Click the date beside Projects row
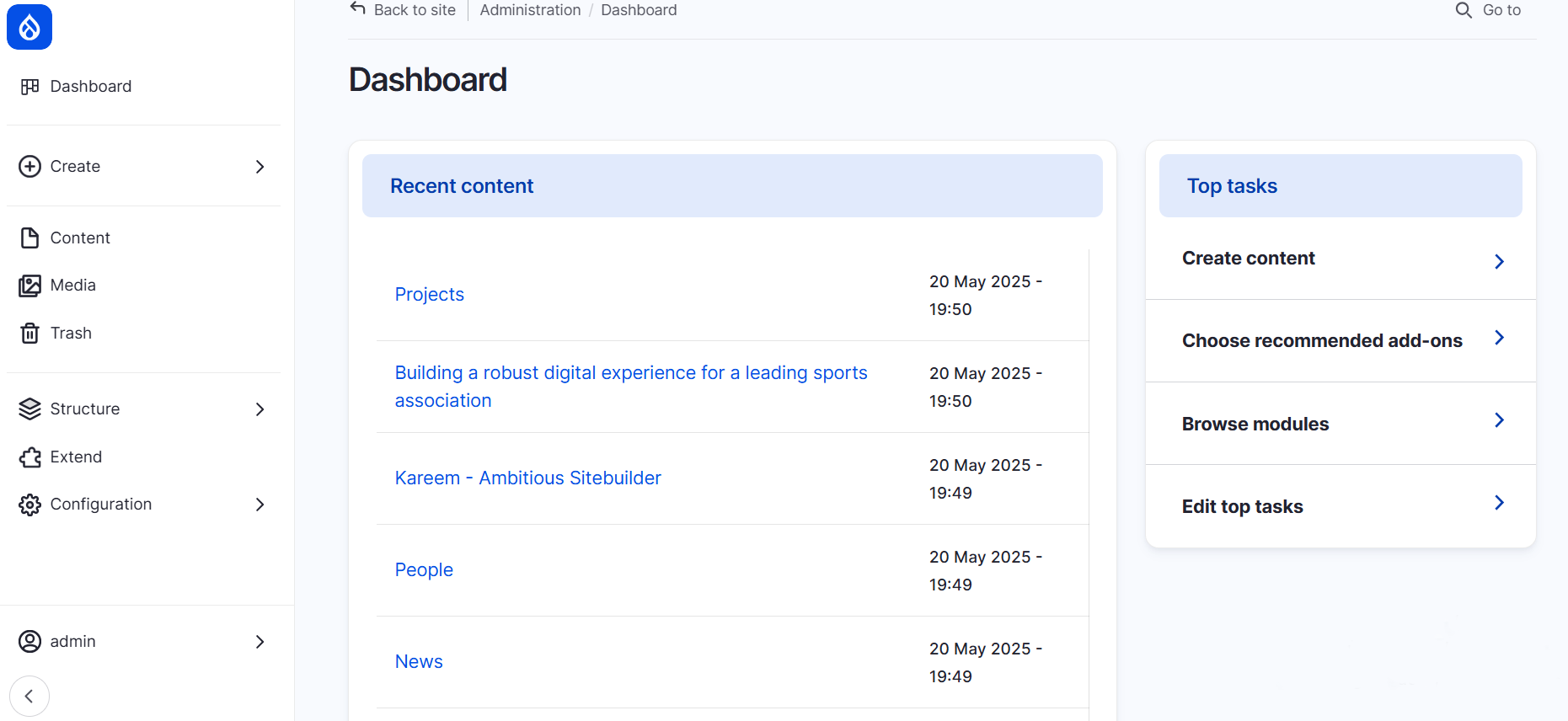Screen dimensions: 1568x721 (x=986, y=296)
